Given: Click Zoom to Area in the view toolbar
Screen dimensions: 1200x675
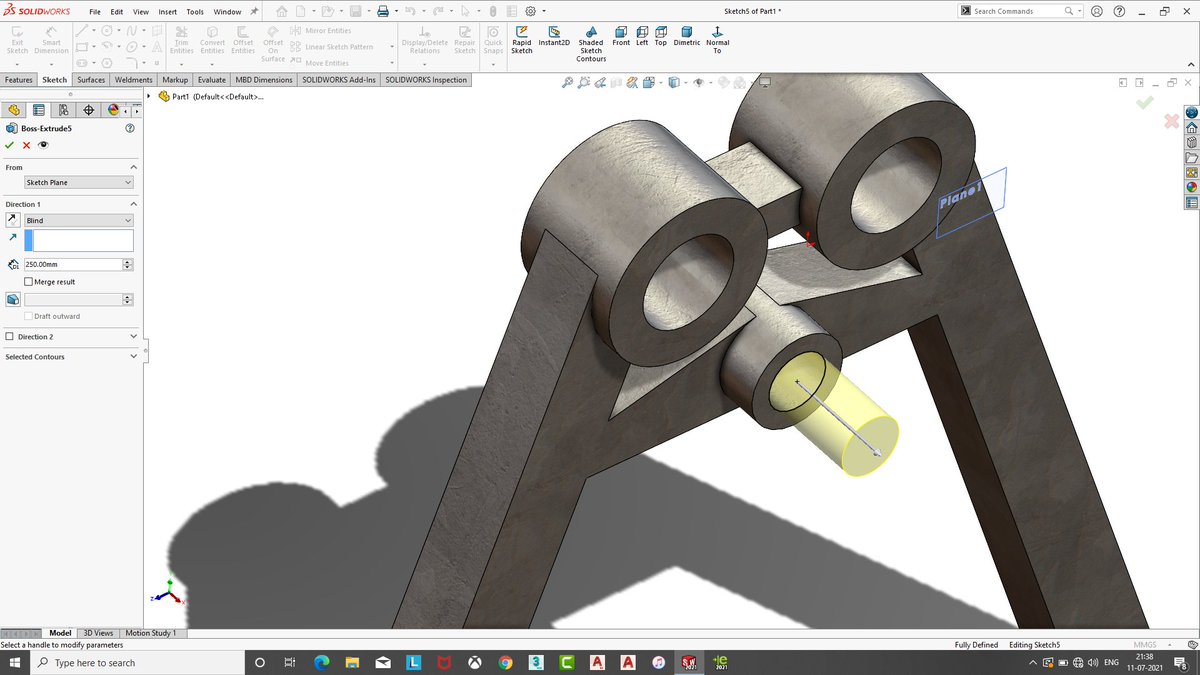Looking at the screenshot, I should 584,82.
